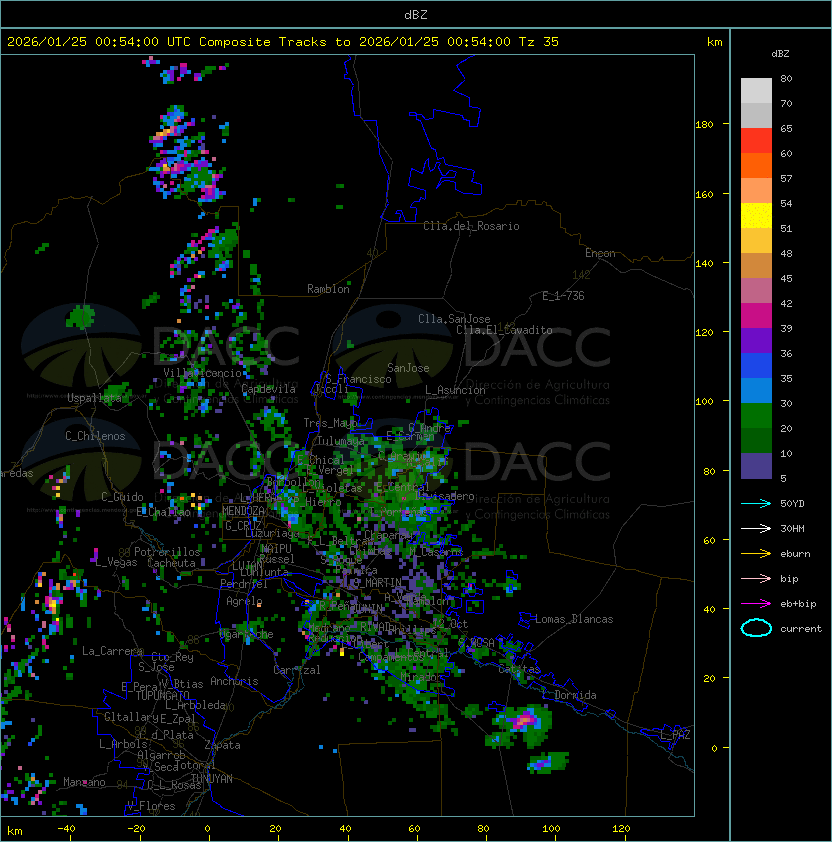This screenshot has width=832, height=842.
Task: Click the Lomas_Blancas label
Action: pyautogui.click(x=574, y=619)
